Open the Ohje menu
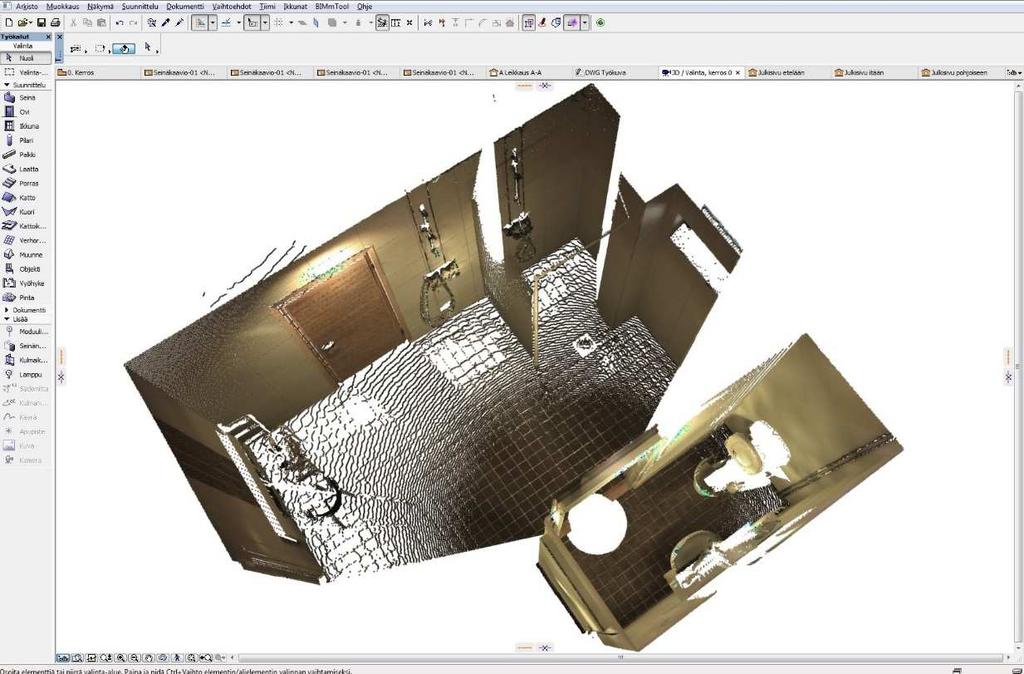Viewport: 1024px width, 674px height. 364,7
